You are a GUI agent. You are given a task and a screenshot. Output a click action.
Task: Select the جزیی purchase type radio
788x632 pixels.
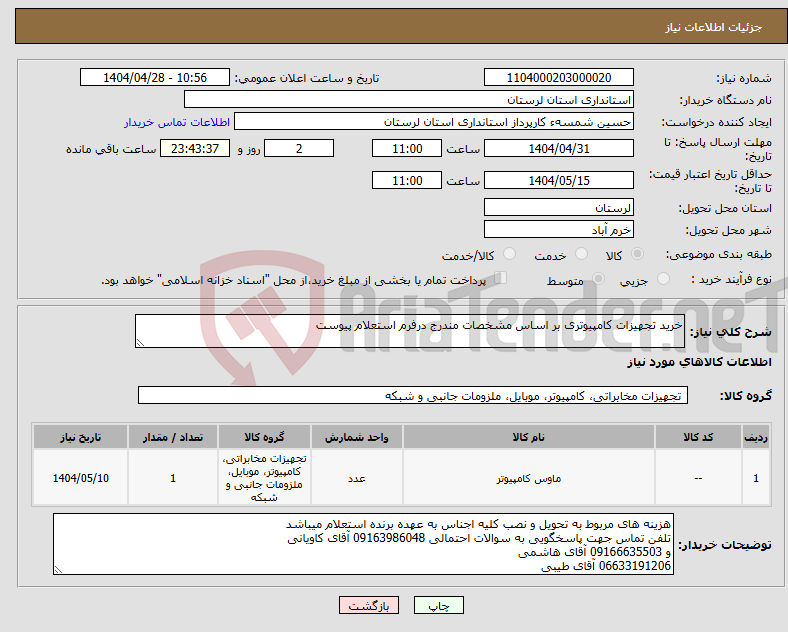click(663, 279)
